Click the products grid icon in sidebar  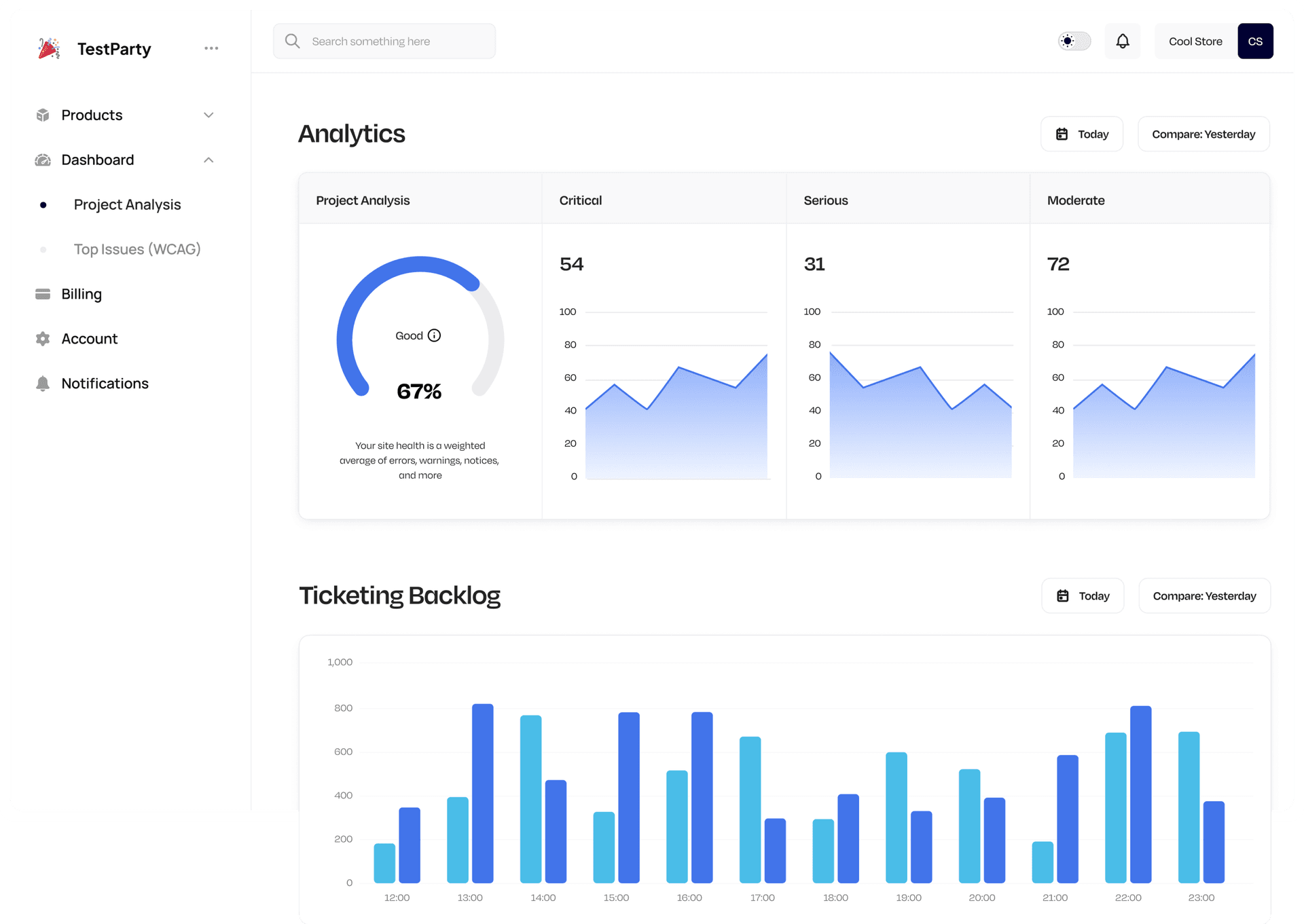pyautogui.click(x=42, y=114)
